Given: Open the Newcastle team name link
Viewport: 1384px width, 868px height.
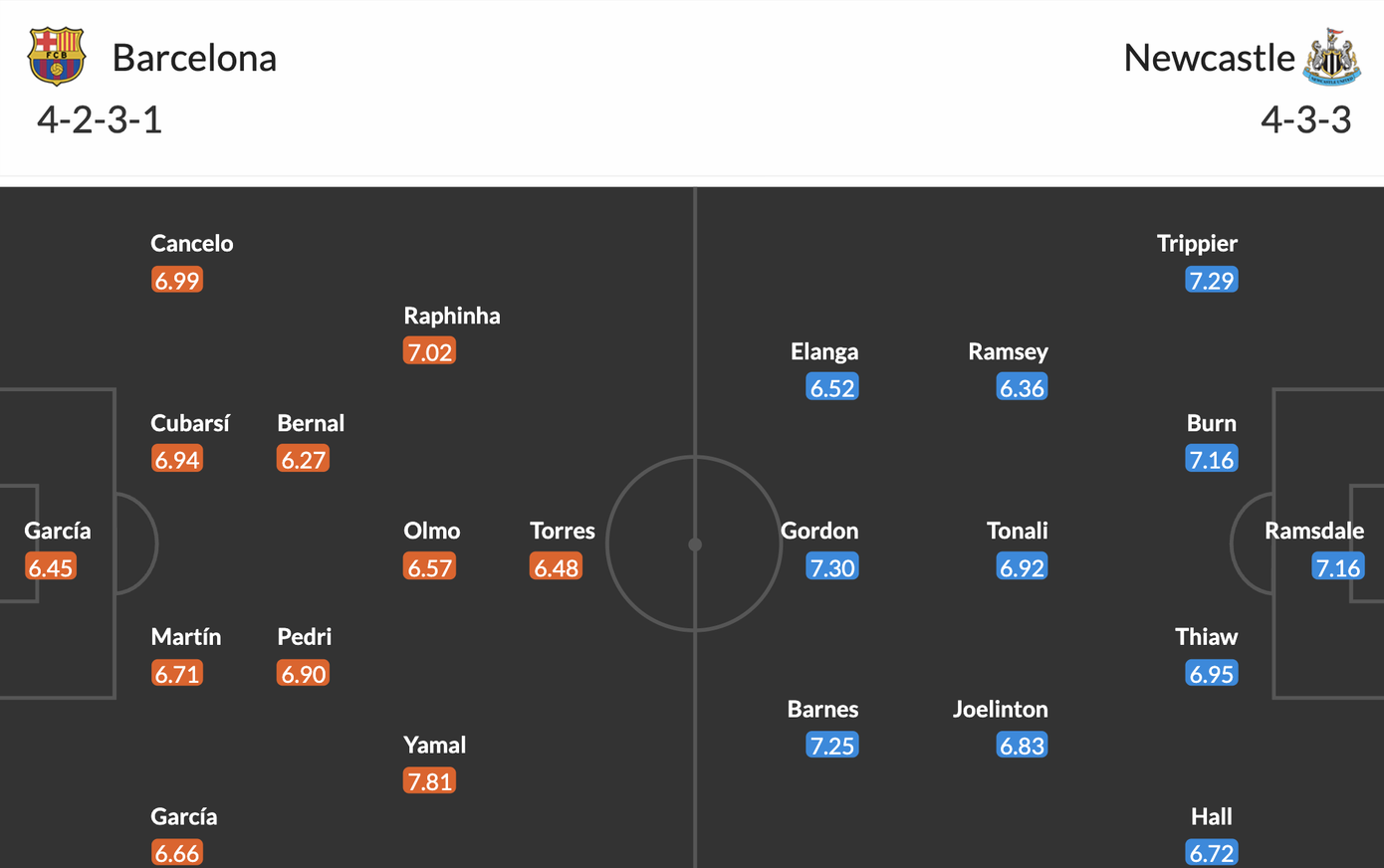Looking at the screenshot, I should 1209,58.
